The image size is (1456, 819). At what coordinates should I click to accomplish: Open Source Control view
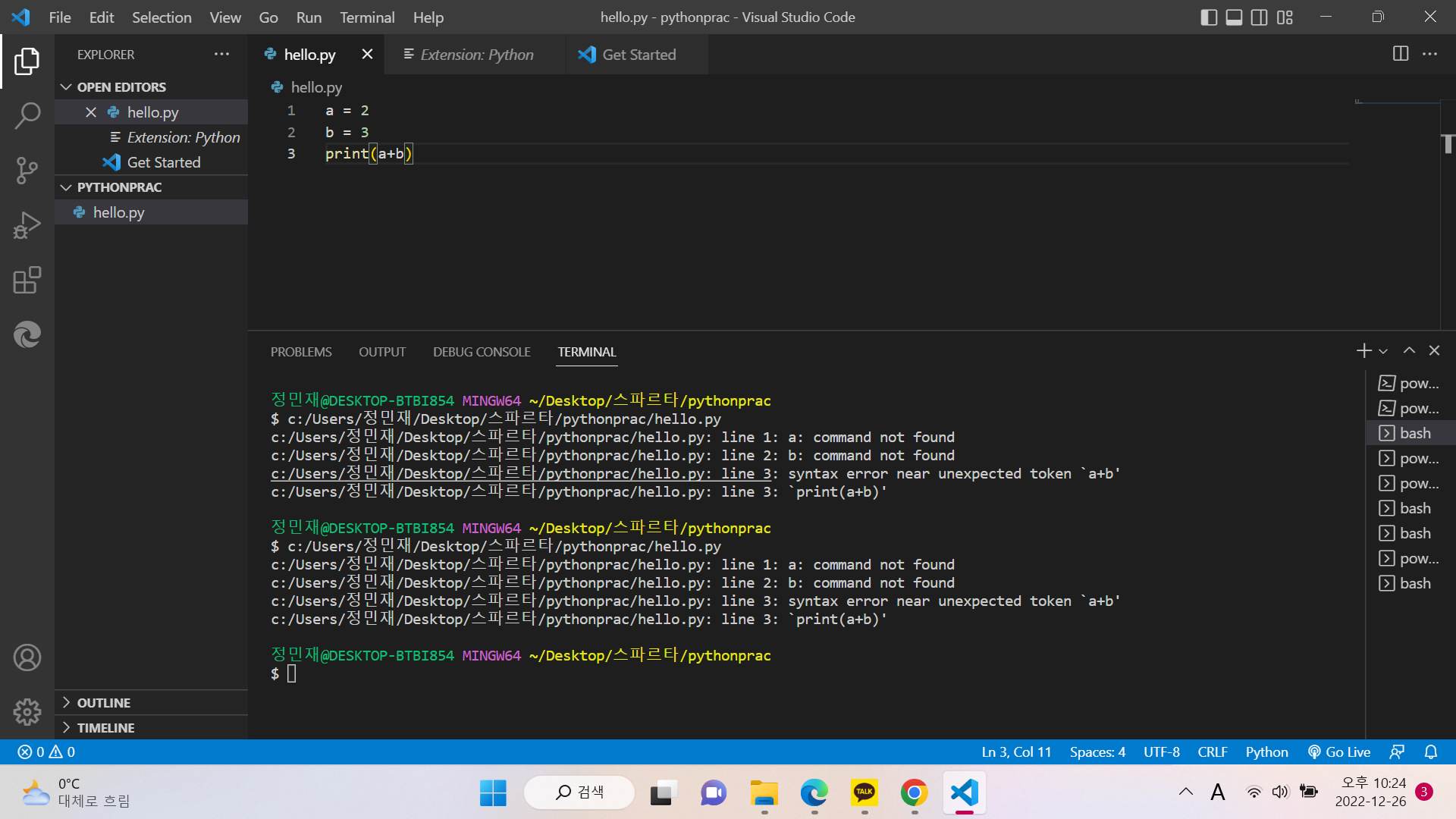(x=27, y=171)
